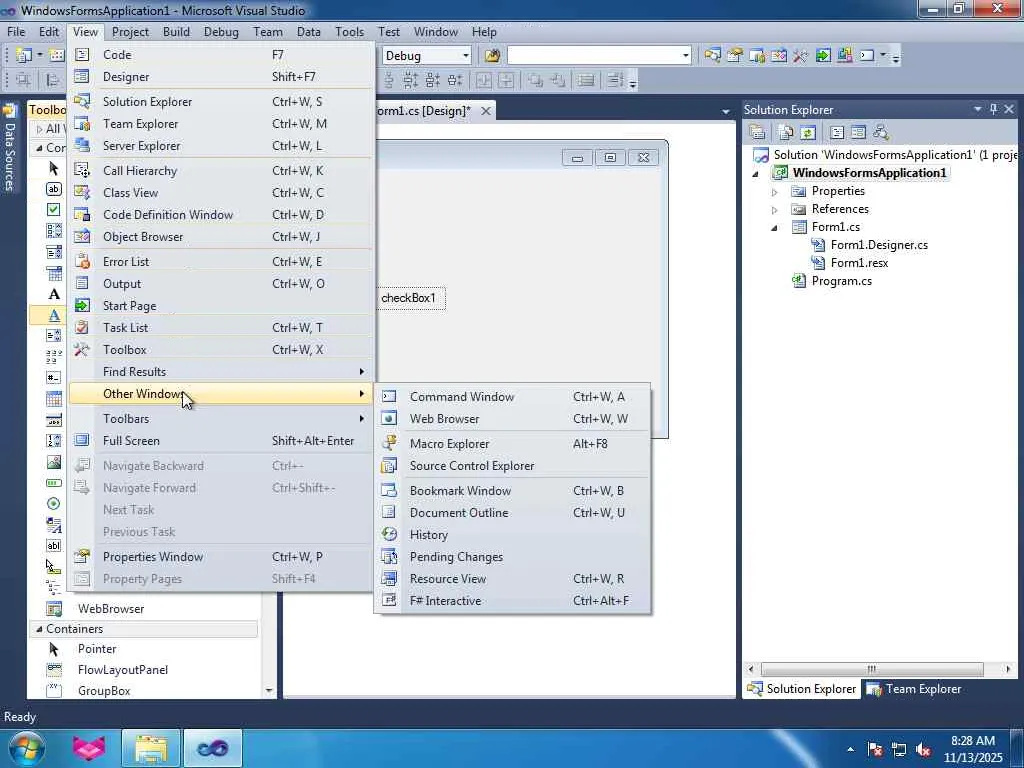Open the active documents dropdown arrow
1024x768 pixels.
726,112
